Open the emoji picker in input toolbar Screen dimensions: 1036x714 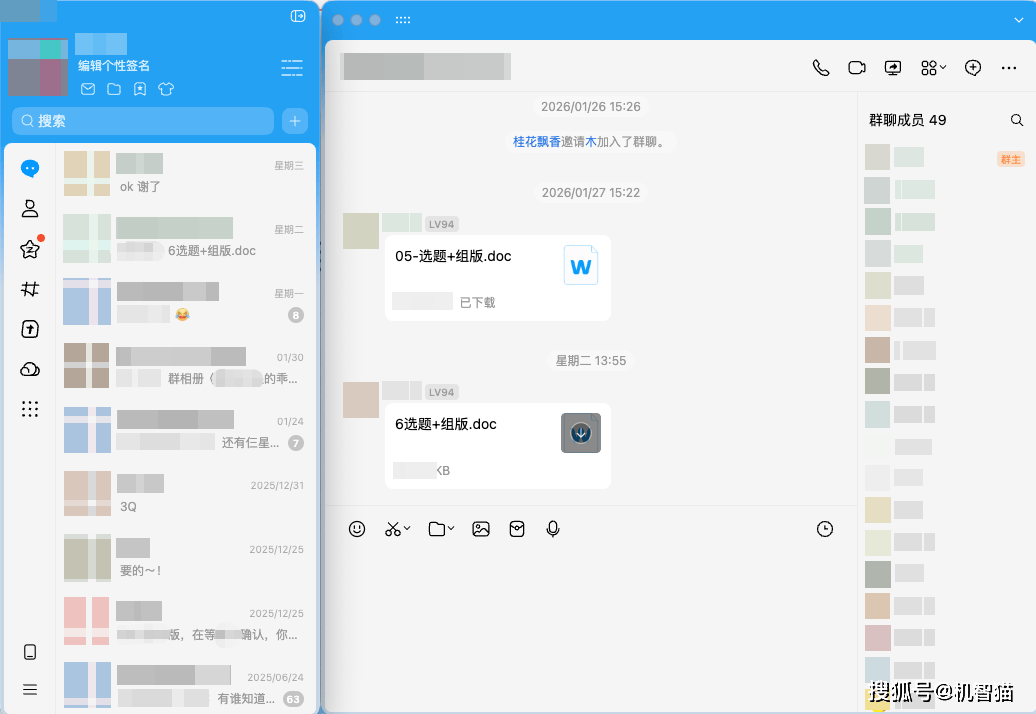click(357, 529)
